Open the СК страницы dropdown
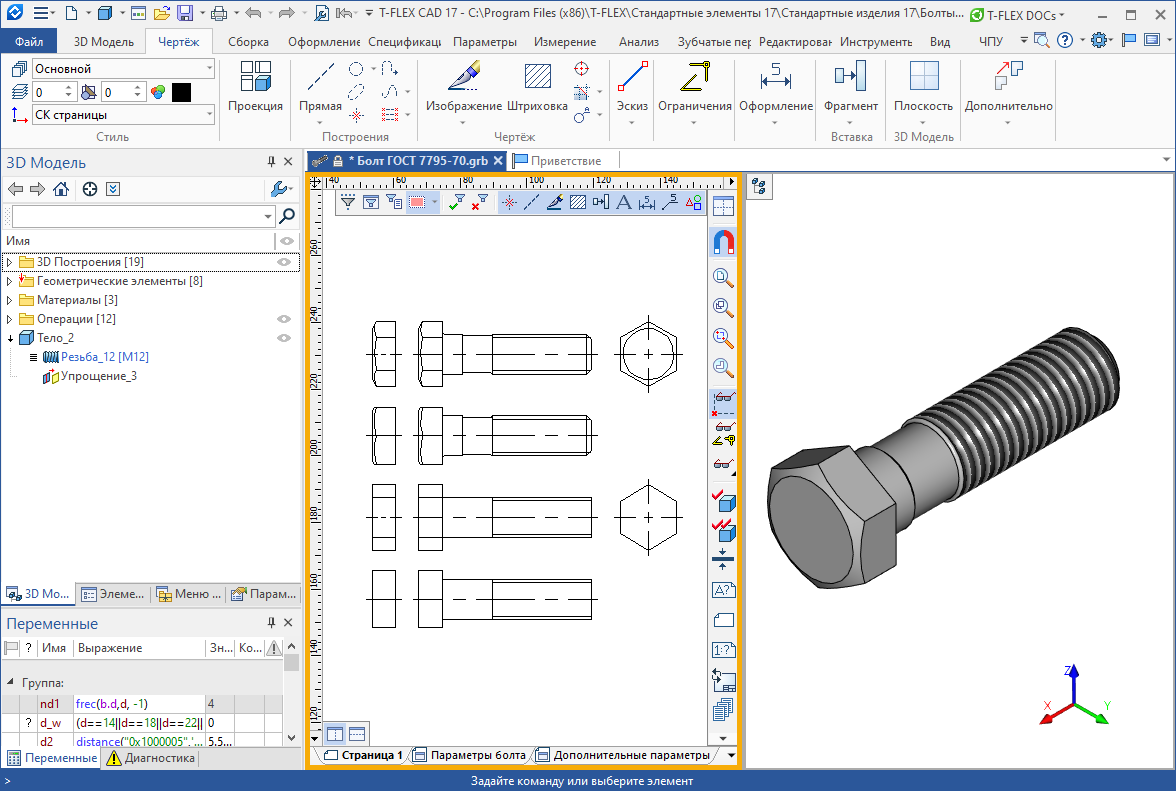Image resolution: width=1176 pixels, height=791 pixels. (x=123, y=115)
